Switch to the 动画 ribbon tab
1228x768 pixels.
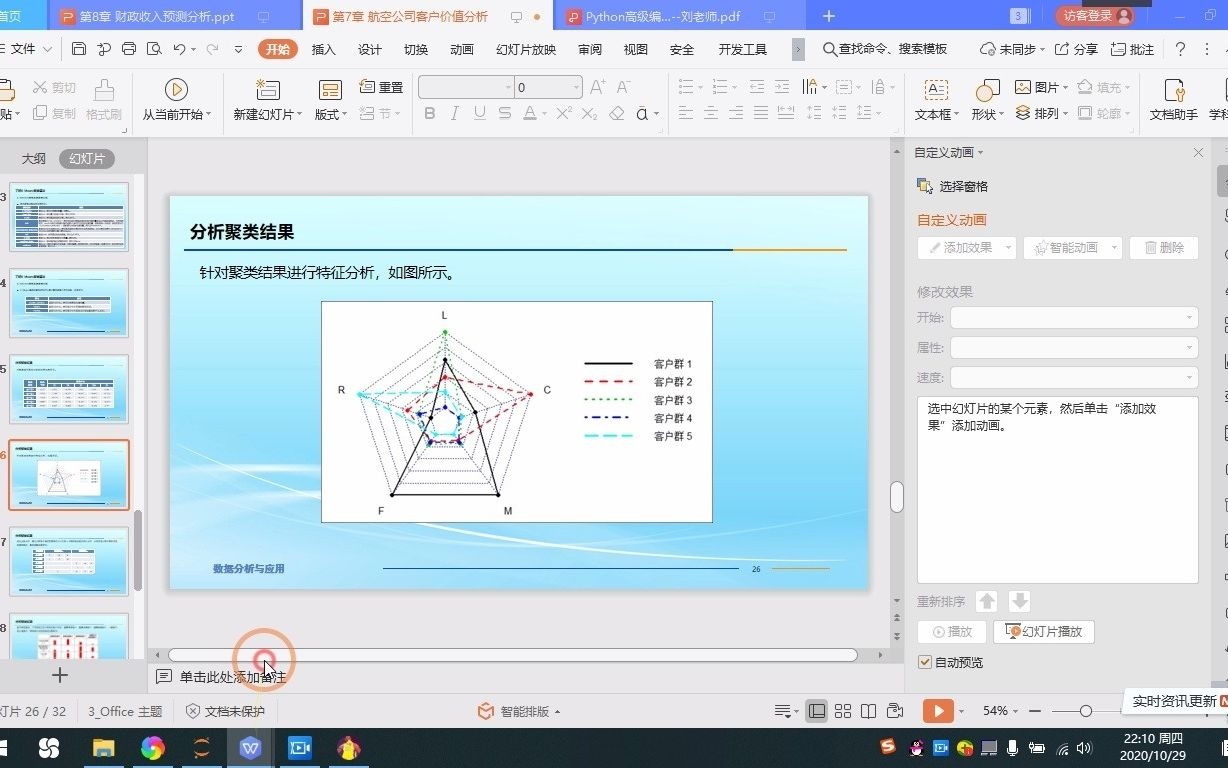[x=461, y=48]
